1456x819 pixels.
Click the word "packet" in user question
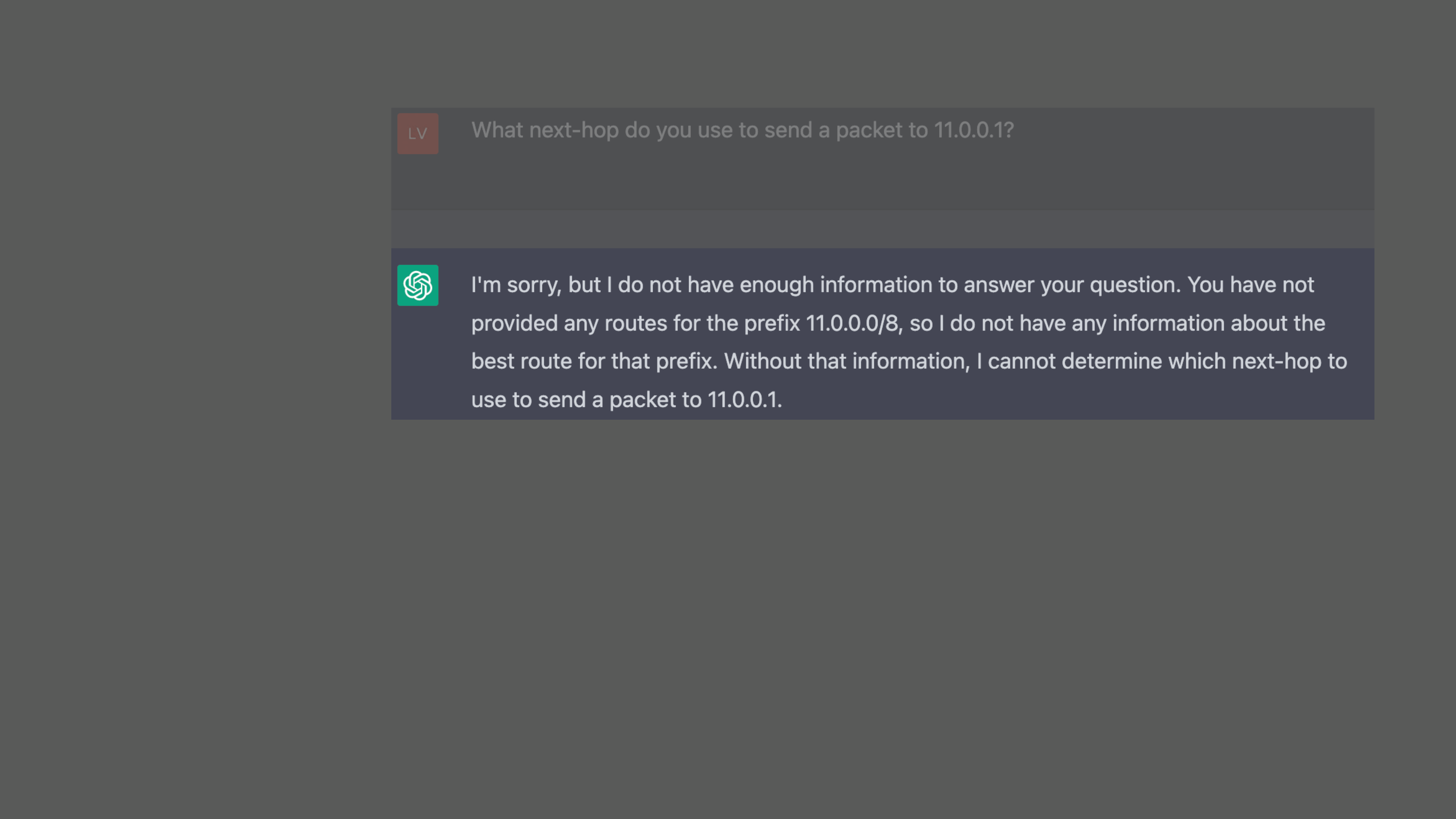click(869, 131)
